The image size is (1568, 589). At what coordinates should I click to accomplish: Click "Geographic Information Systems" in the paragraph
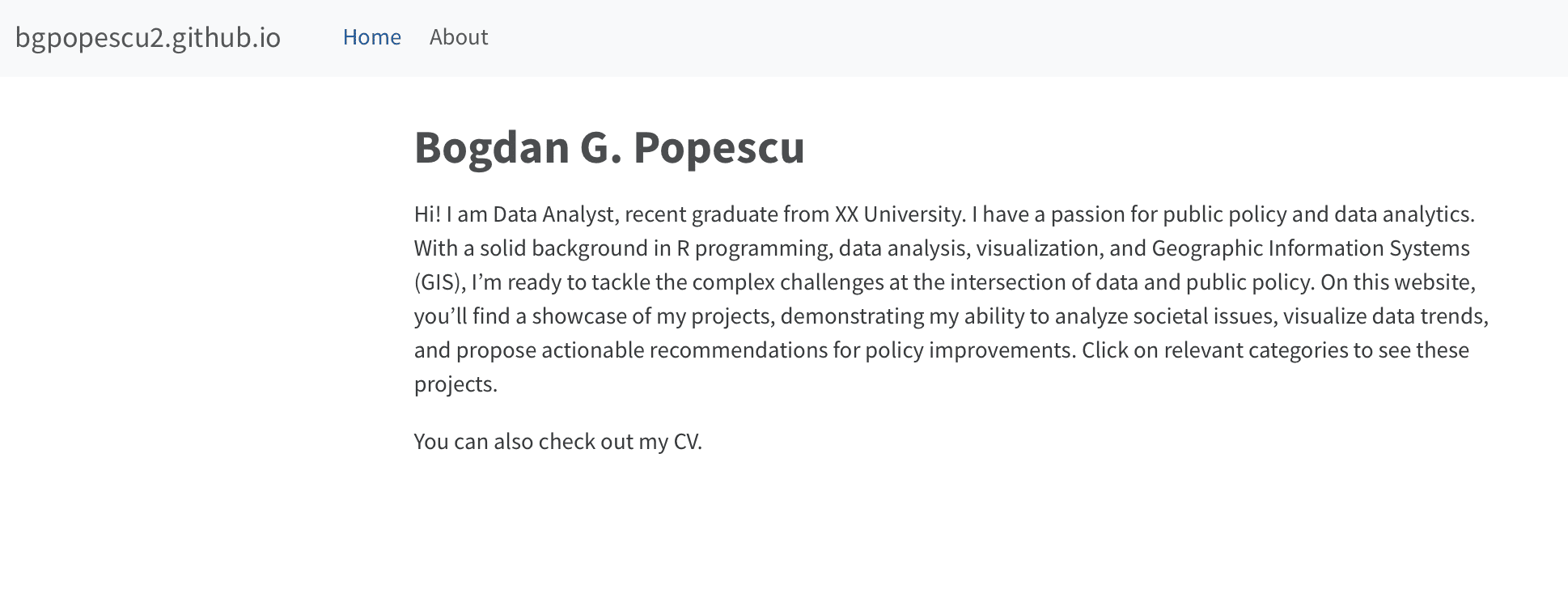pos(1310,248)
